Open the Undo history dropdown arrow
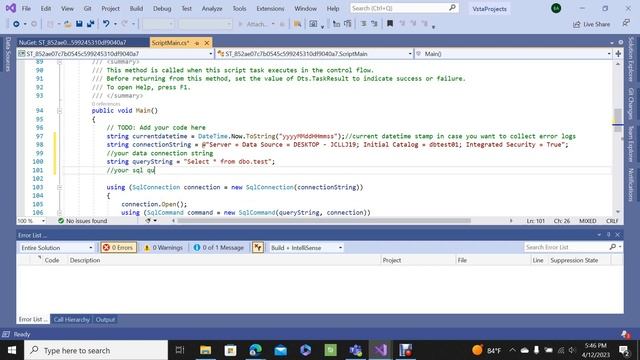640x360 pixels. pyautogui.click(x=115, y=24)
